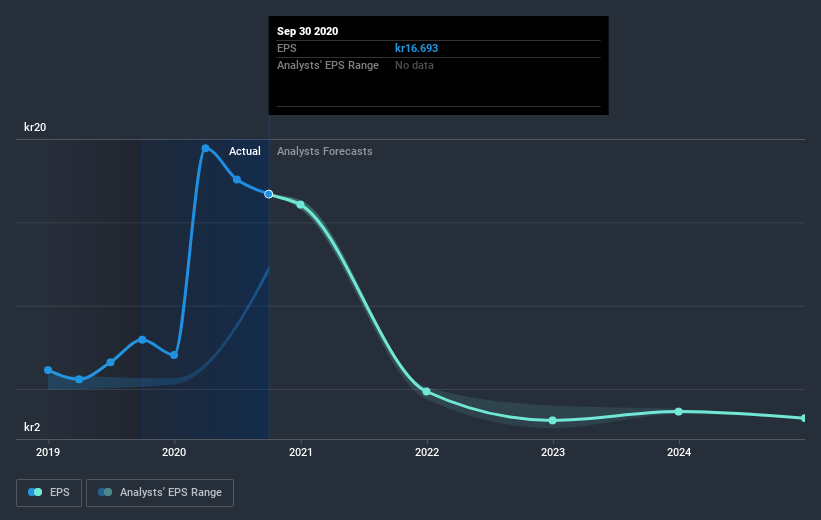
Task: Select the EPS data point at 2019
Action: [x=48, y=370]
